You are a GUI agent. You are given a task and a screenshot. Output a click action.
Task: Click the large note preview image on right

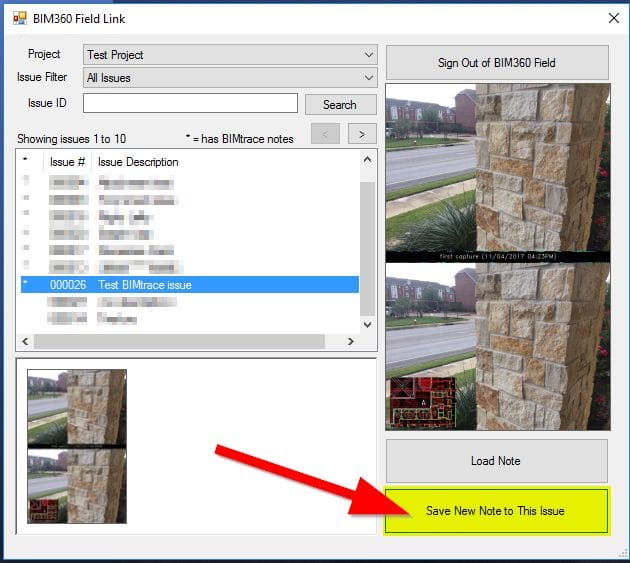click(498, 257)
